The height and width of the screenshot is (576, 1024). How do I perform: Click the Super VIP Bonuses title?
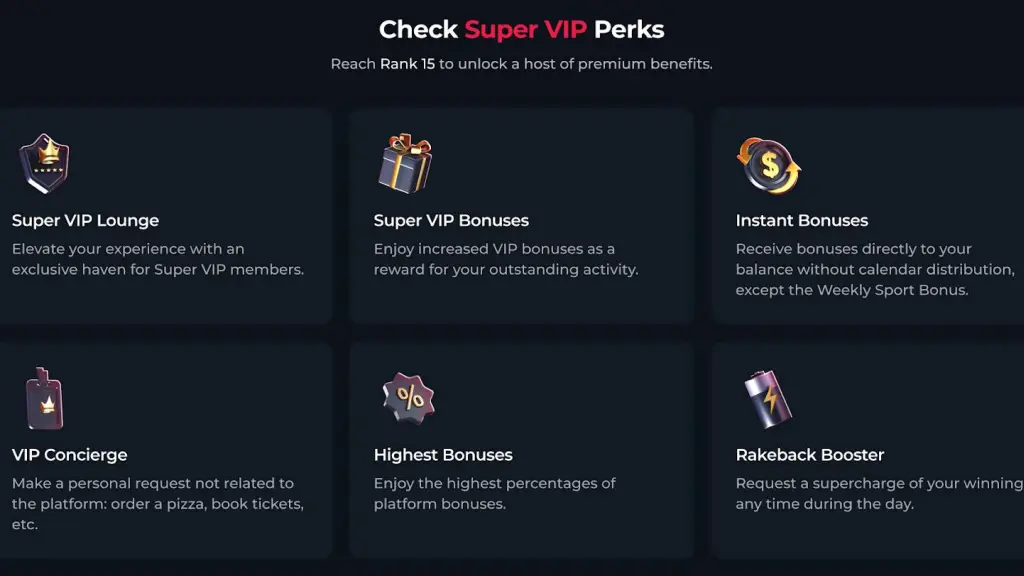tap(449, 220)
